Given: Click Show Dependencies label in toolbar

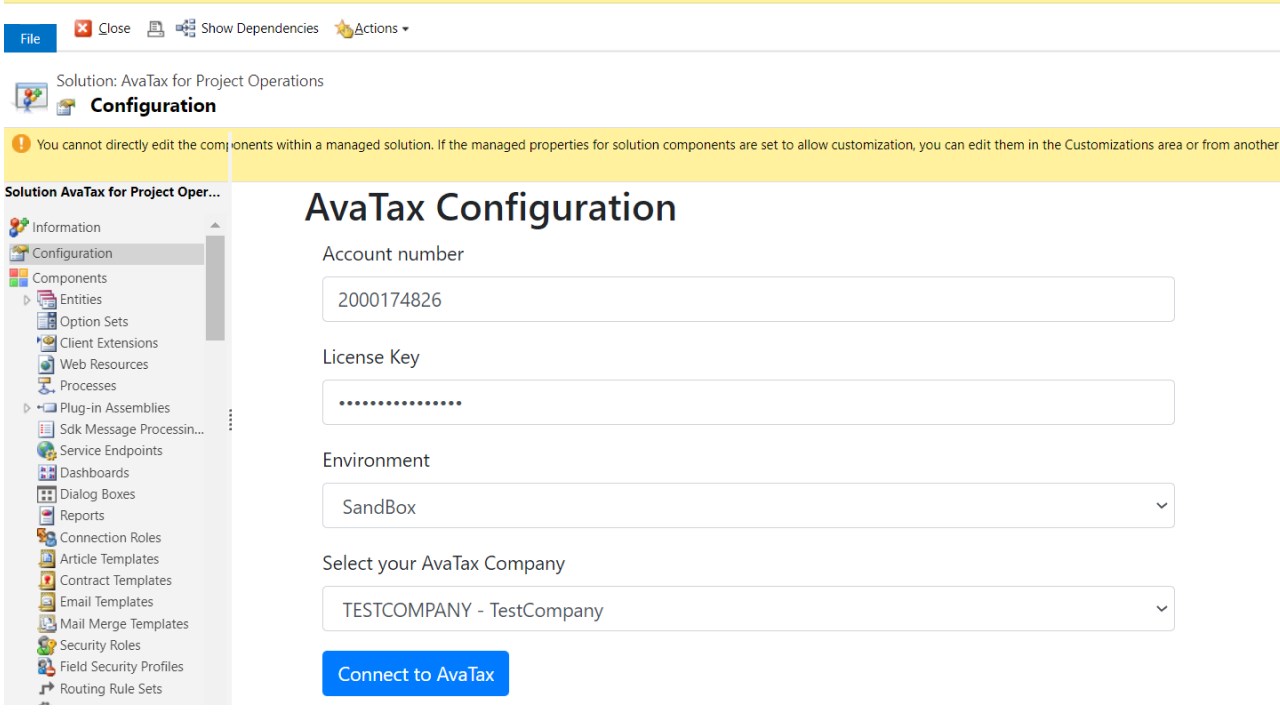Looking at the screenshot, I should (260, 29).
